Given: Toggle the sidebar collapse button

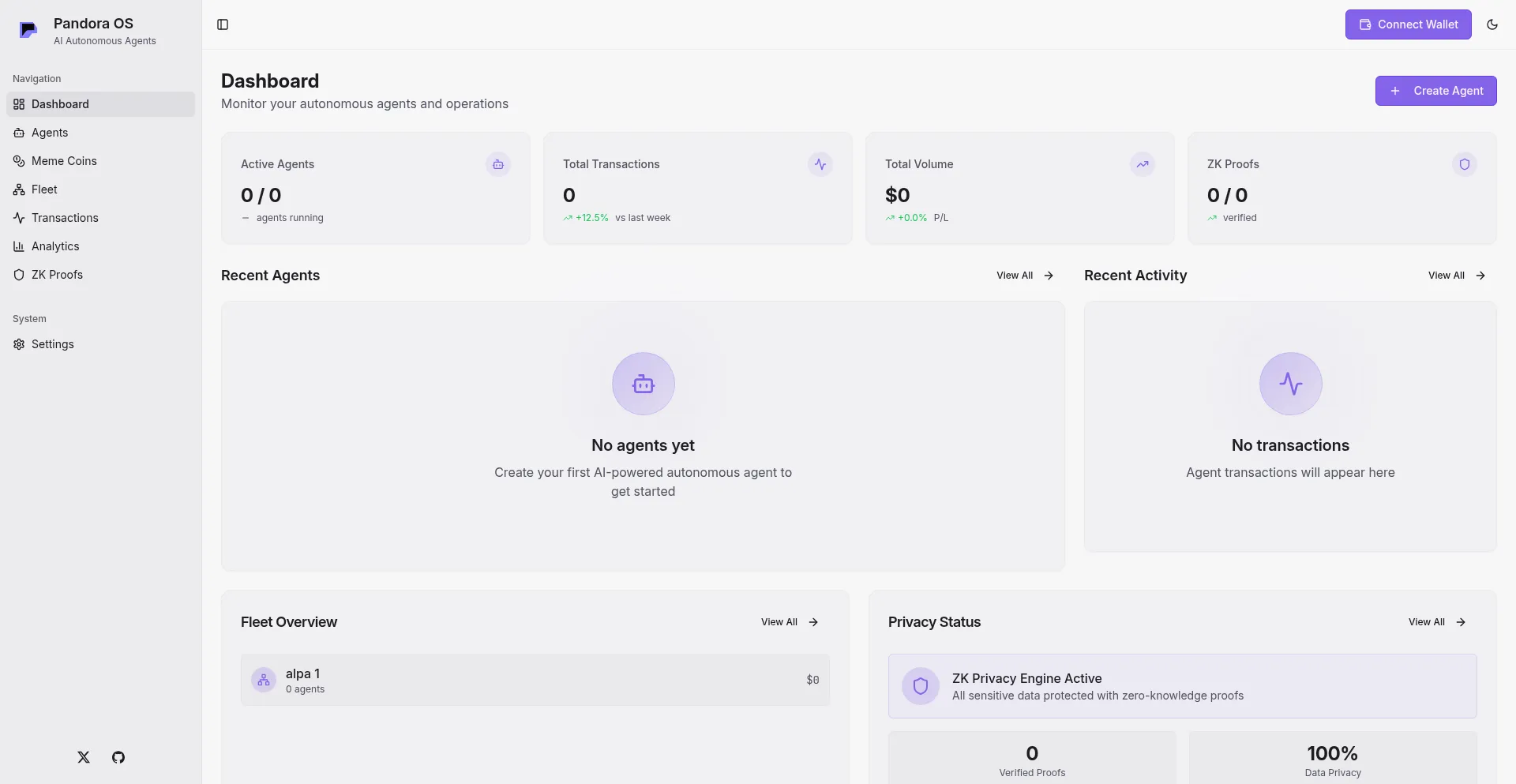Looking at the screenshot, I should tap(223, 24).
